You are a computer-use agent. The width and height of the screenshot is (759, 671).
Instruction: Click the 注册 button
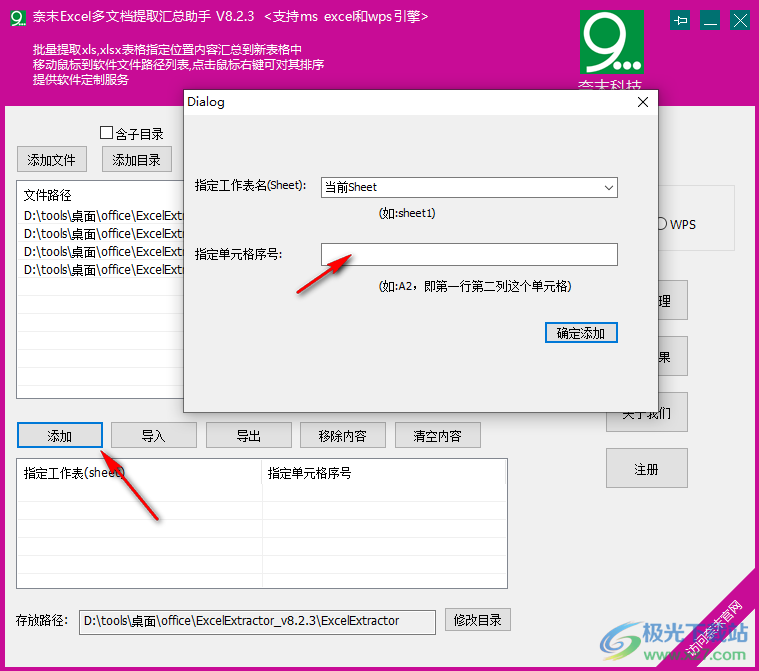(647, 468)
